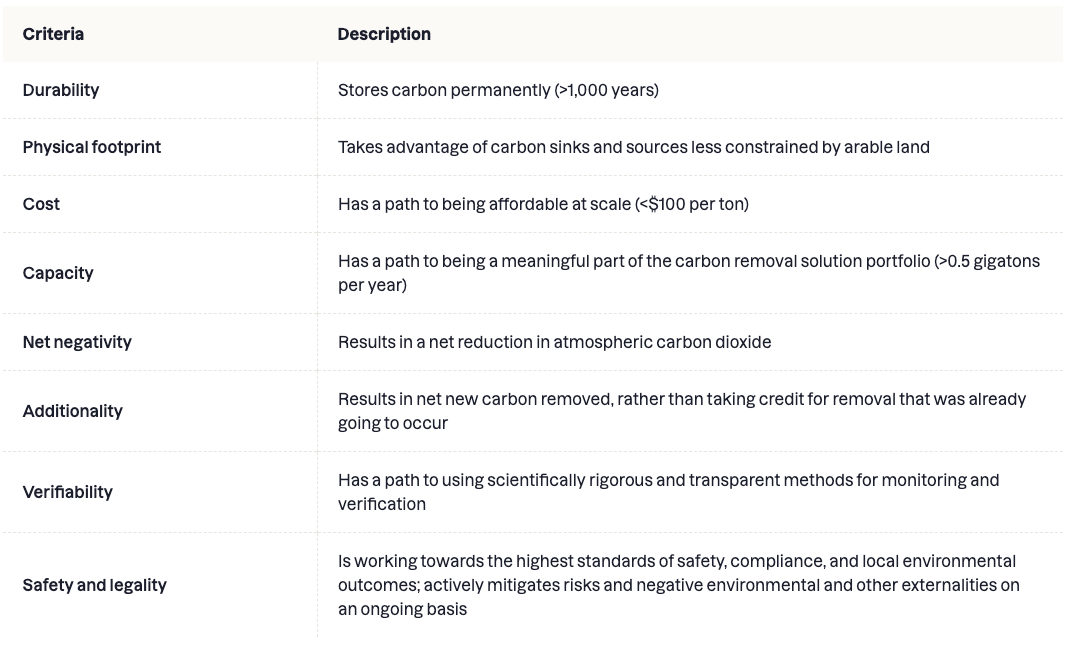
Task: Click the Net negativity label
Action: click(x=77, y=342)
